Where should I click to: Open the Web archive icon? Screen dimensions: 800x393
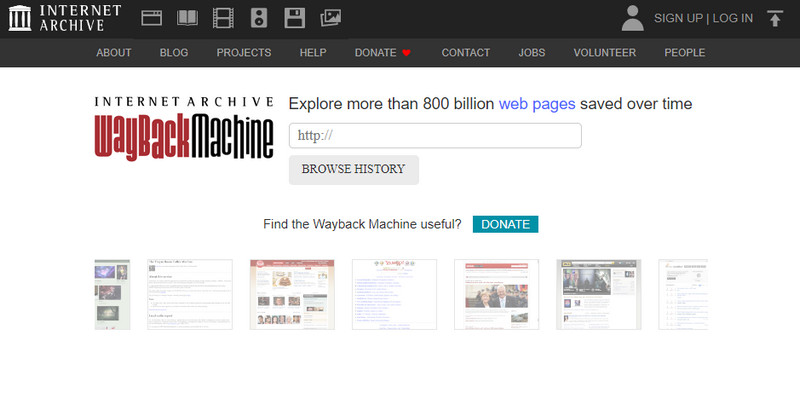point(152,18)
